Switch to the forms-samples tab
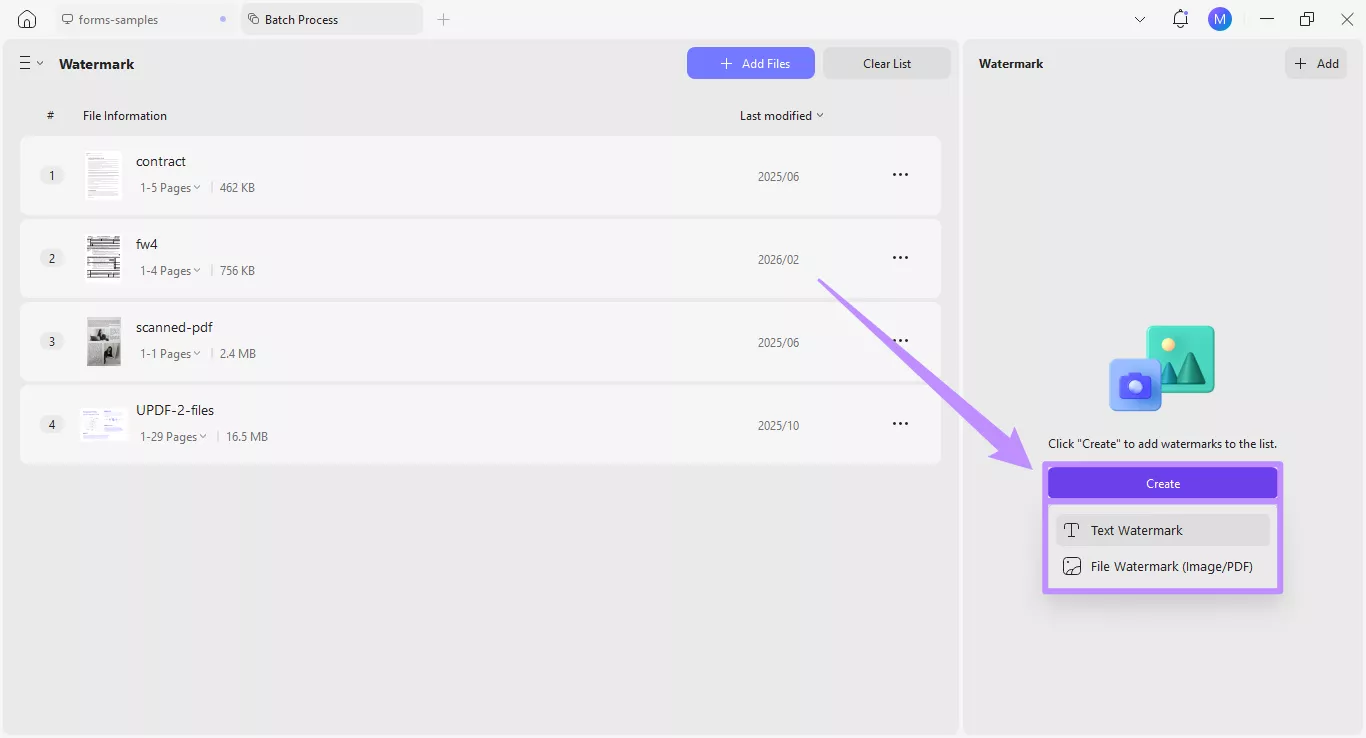The image size is (1366, 738). click(120, 18)
